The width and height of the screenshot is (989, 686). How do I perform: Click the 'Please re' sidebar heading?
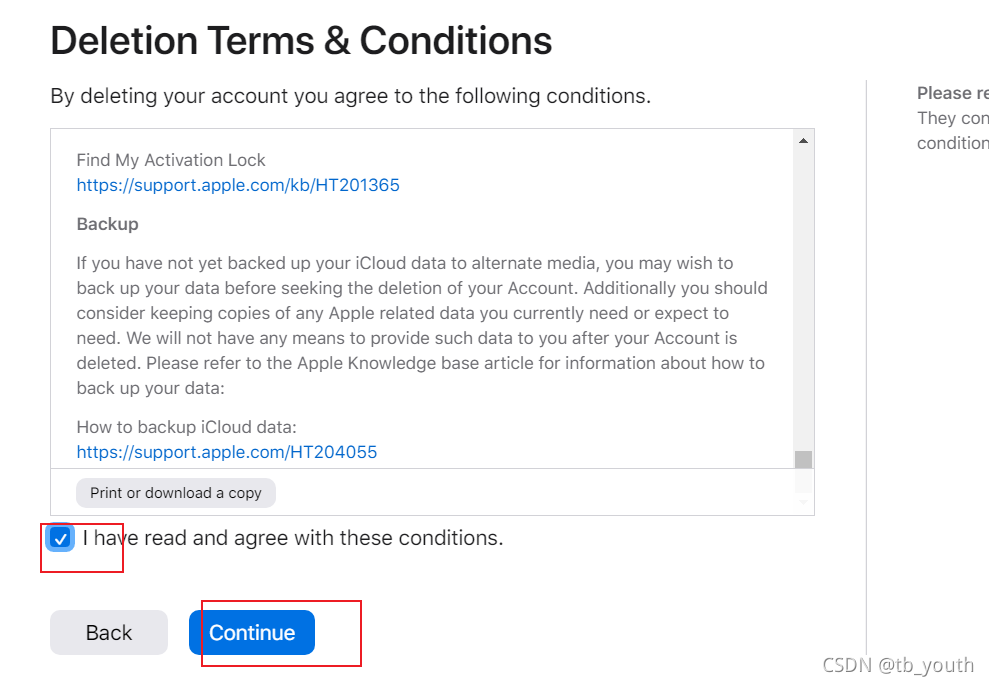pyautogui.click(x=952, y=93)
